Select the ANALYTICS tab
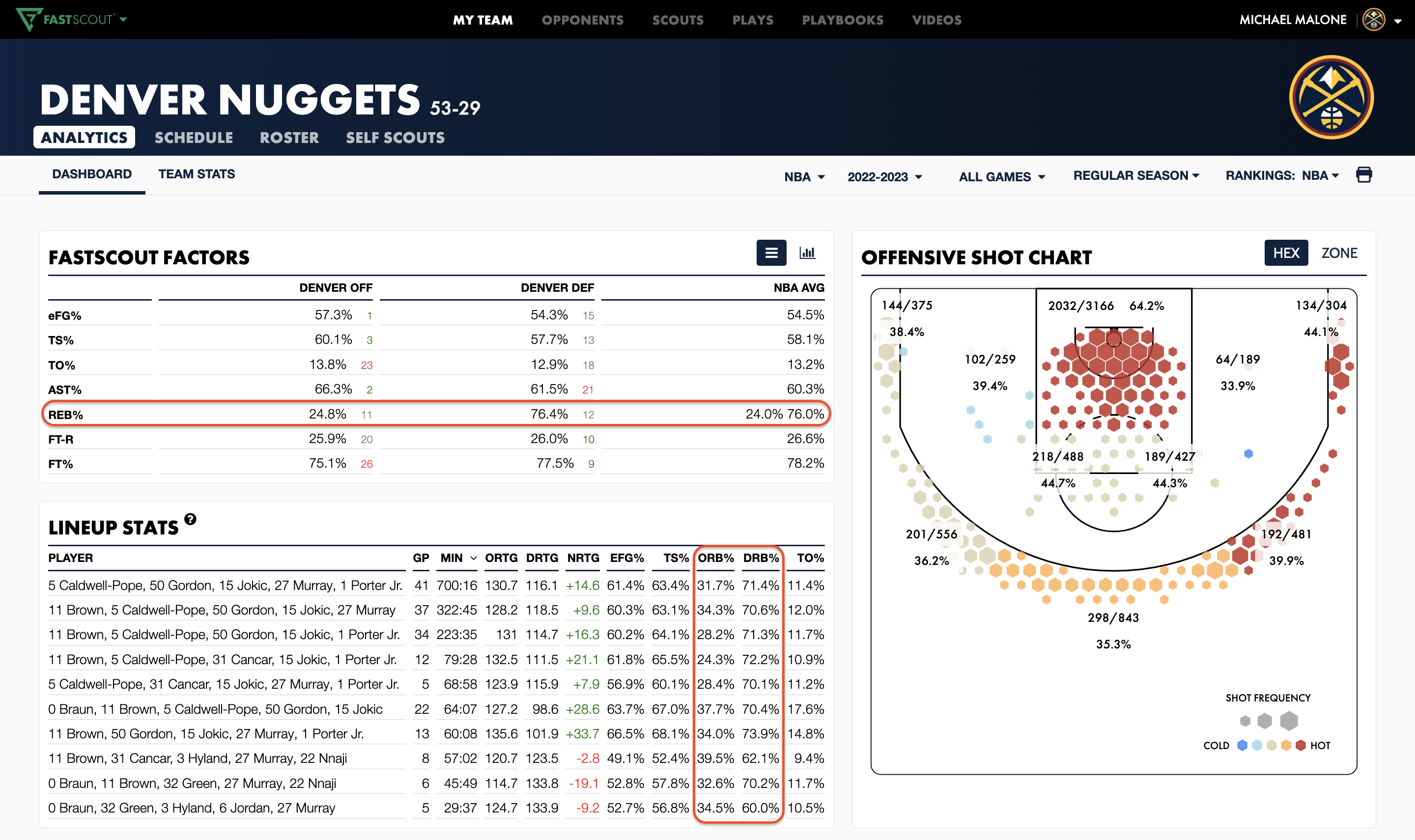Image resolution: width=1415 pixels, height=840 pixels. point(84,137)
